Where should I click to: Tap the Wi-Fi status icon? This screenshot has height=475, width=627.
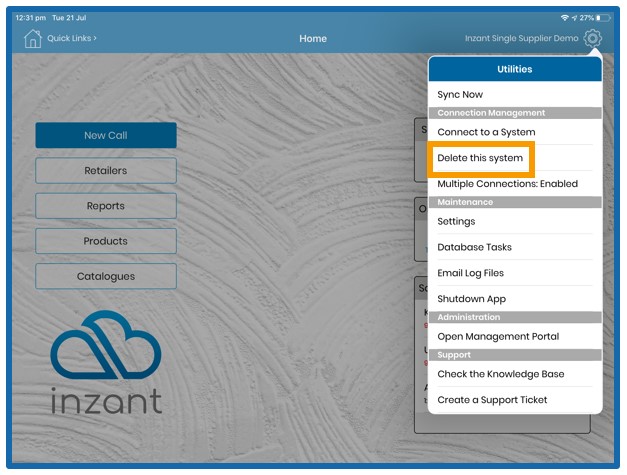pos(564,18)
